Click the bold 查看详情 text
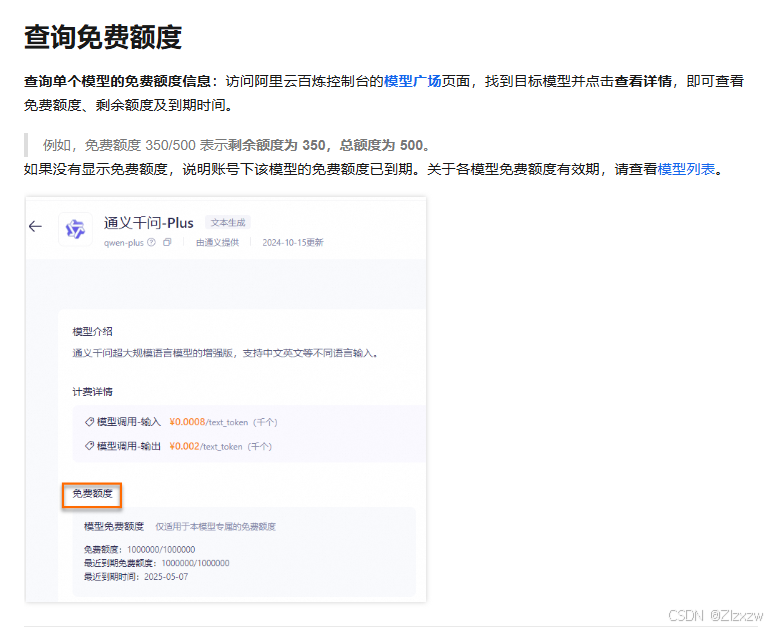 [643, 81]
